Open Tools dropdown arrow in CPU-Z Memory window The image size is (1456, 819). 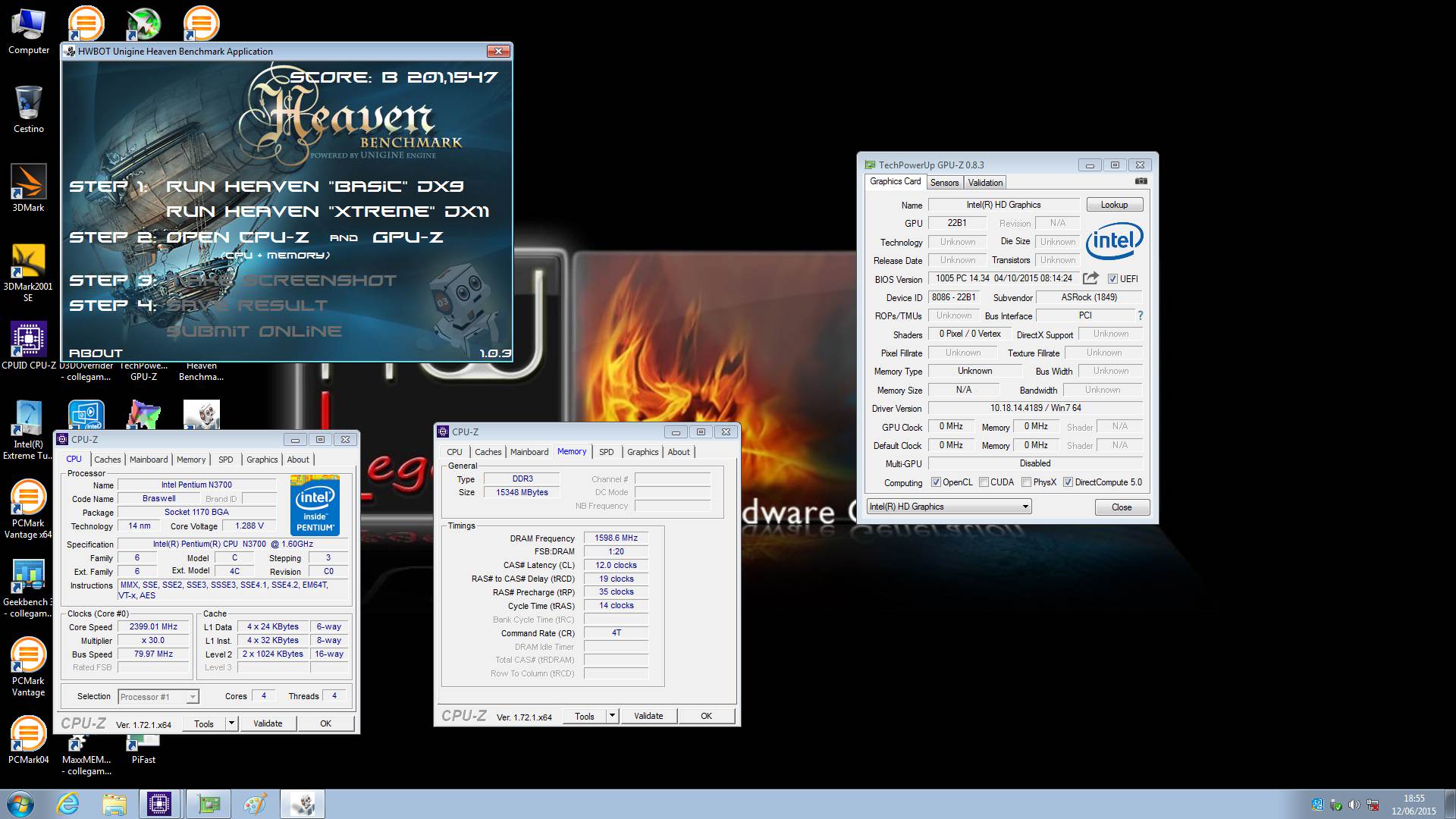click(612, 716)
